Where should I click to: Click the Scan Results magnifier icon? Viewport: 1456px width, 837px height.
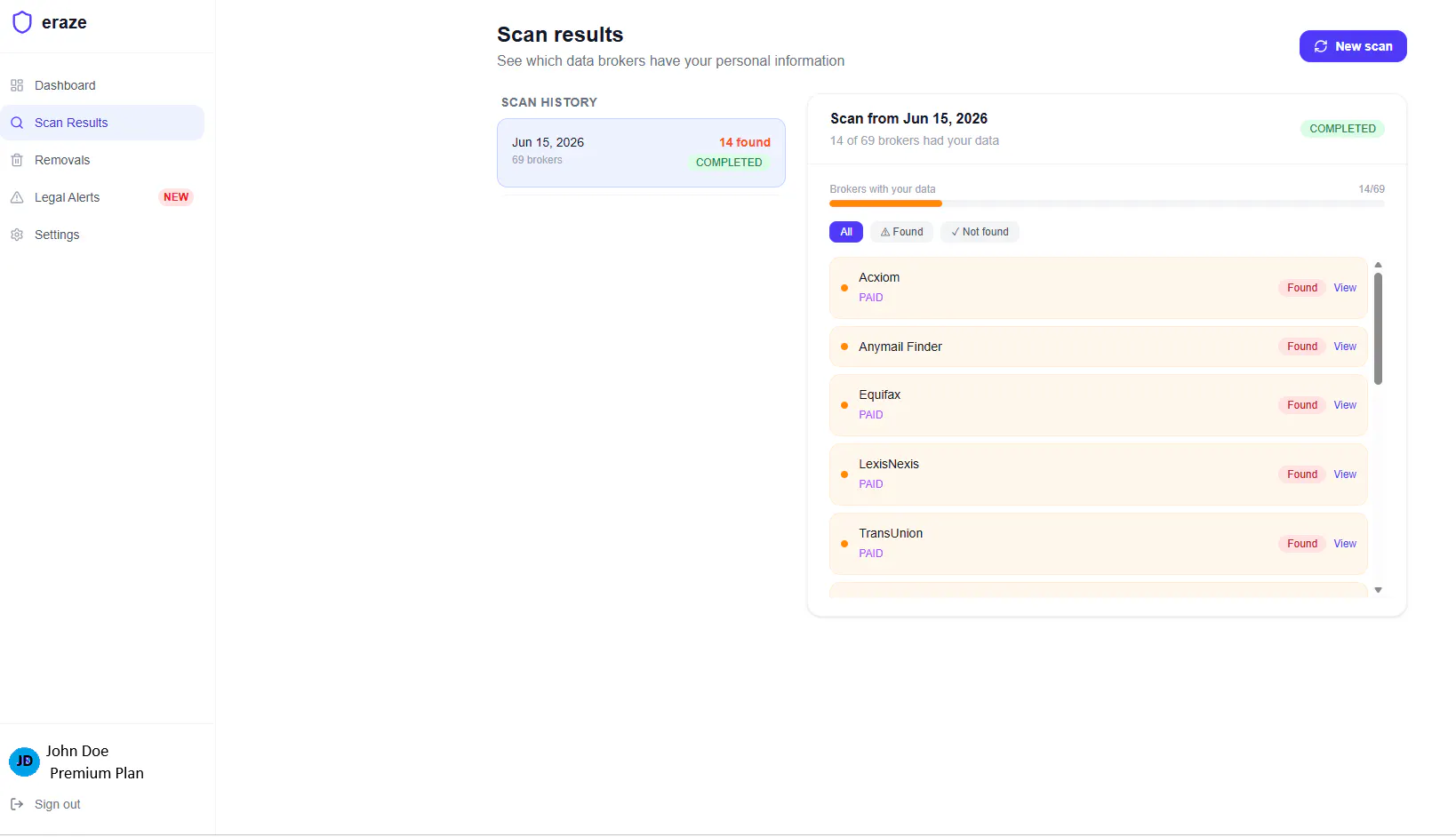17,123
